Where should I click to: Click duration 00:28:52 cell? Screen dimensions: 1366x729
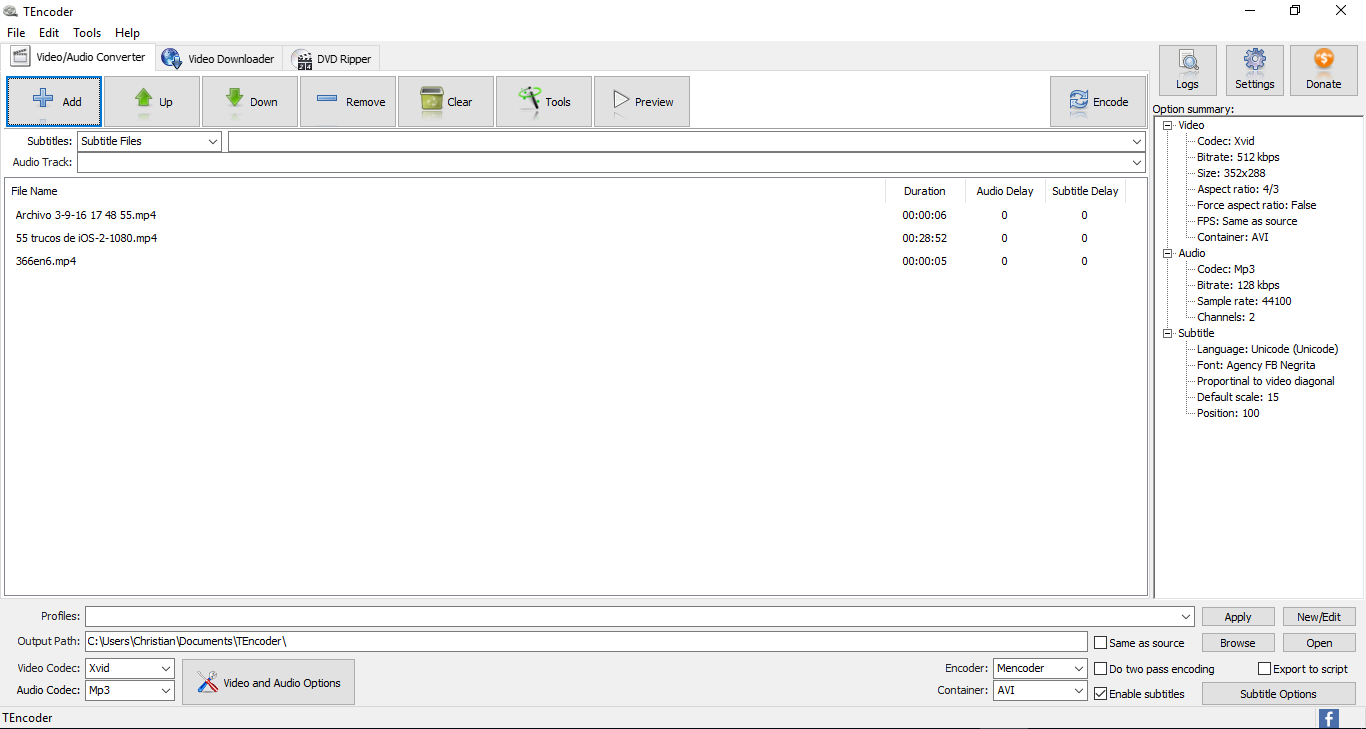(x=925, y=238)
